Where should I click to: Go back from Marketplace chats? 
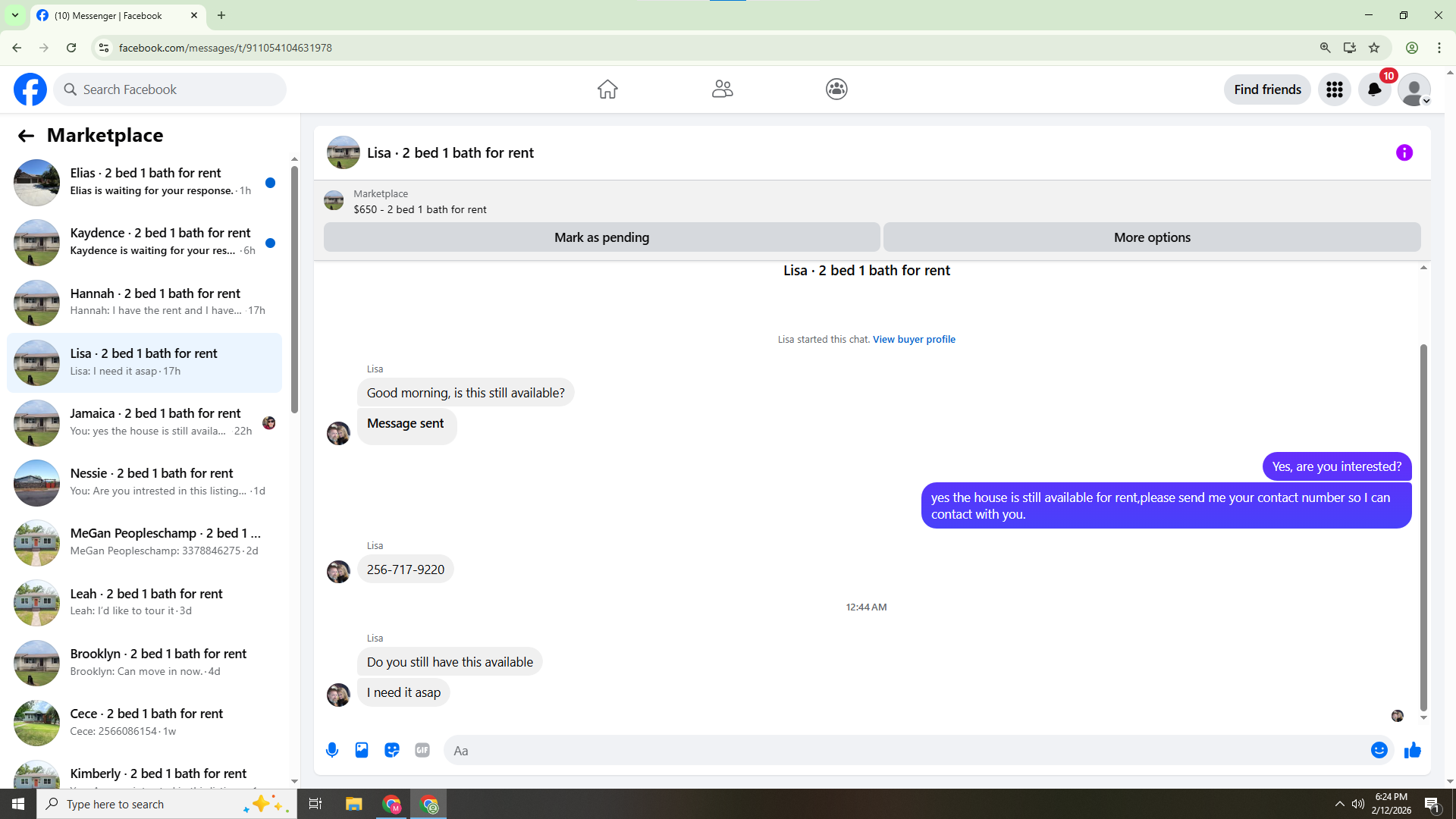click(x=26, y=136)
